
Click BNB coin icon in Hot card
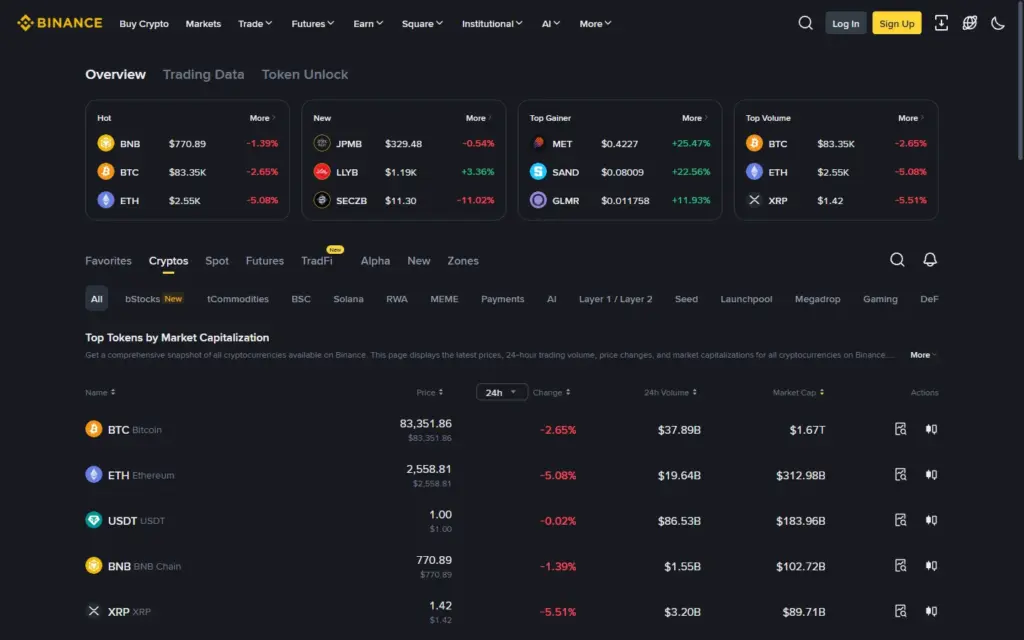tap(106, 143)
